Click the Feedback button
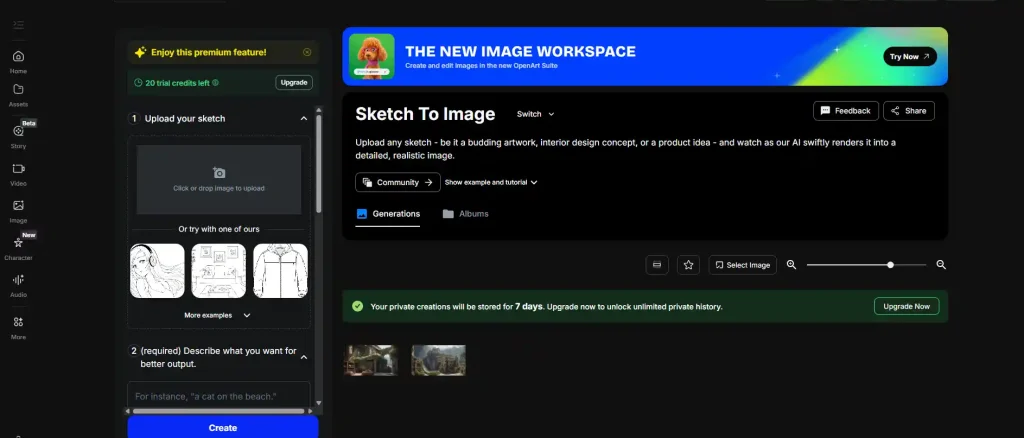Image resolution: width=1024 pixels, height=438 pixels. [x=846, y=111]
